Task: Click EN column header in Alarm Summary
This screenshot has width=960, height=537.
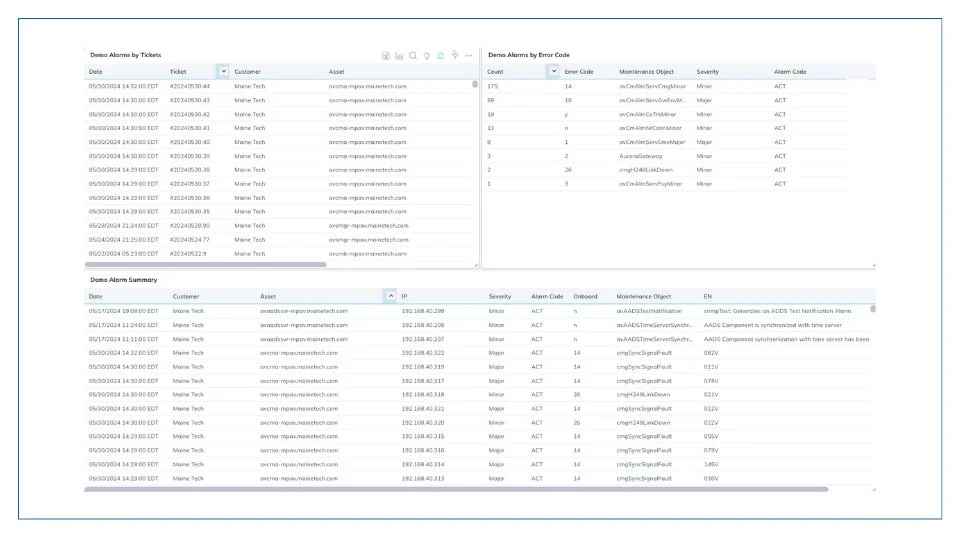Action: [708, 296]
